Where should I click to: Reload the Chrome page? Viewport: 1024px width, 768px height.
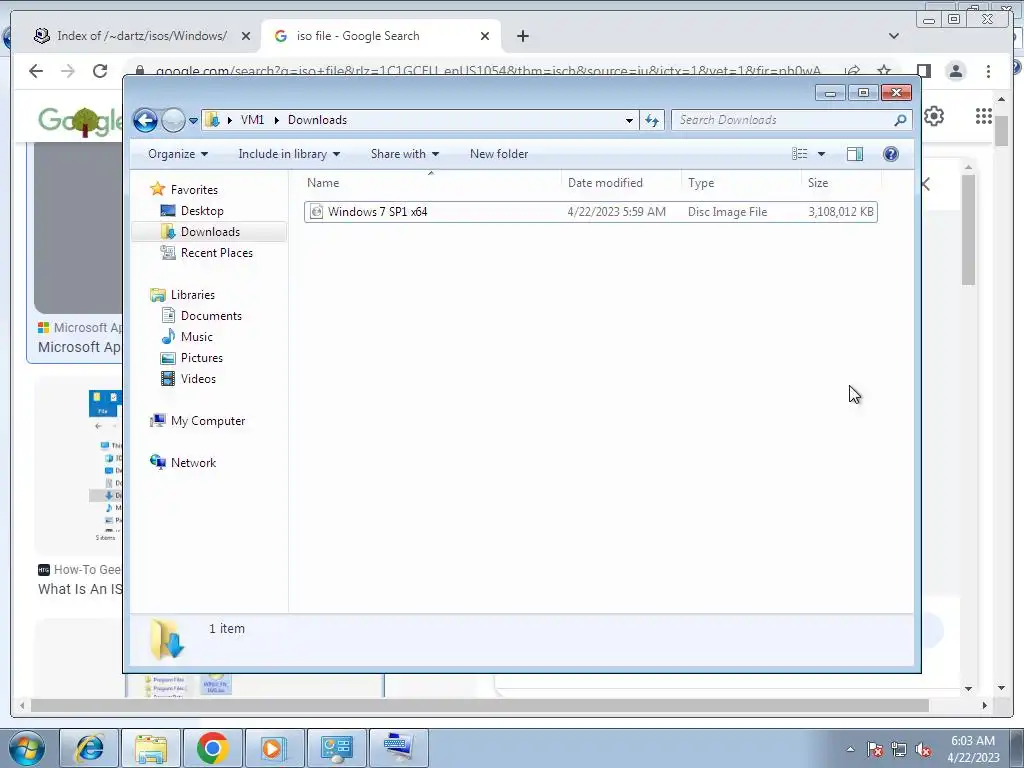click(x=99, y=71)
